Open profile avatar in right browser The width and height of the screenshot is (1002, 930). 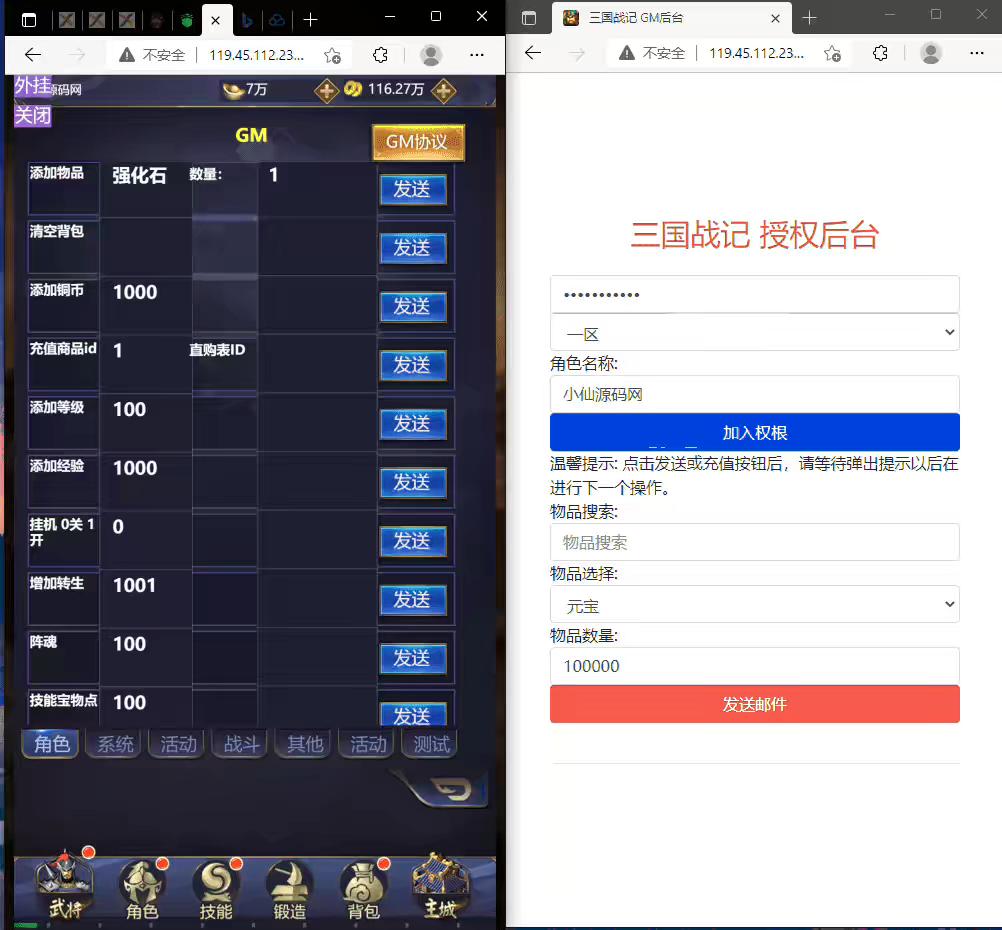click(931, 53)
